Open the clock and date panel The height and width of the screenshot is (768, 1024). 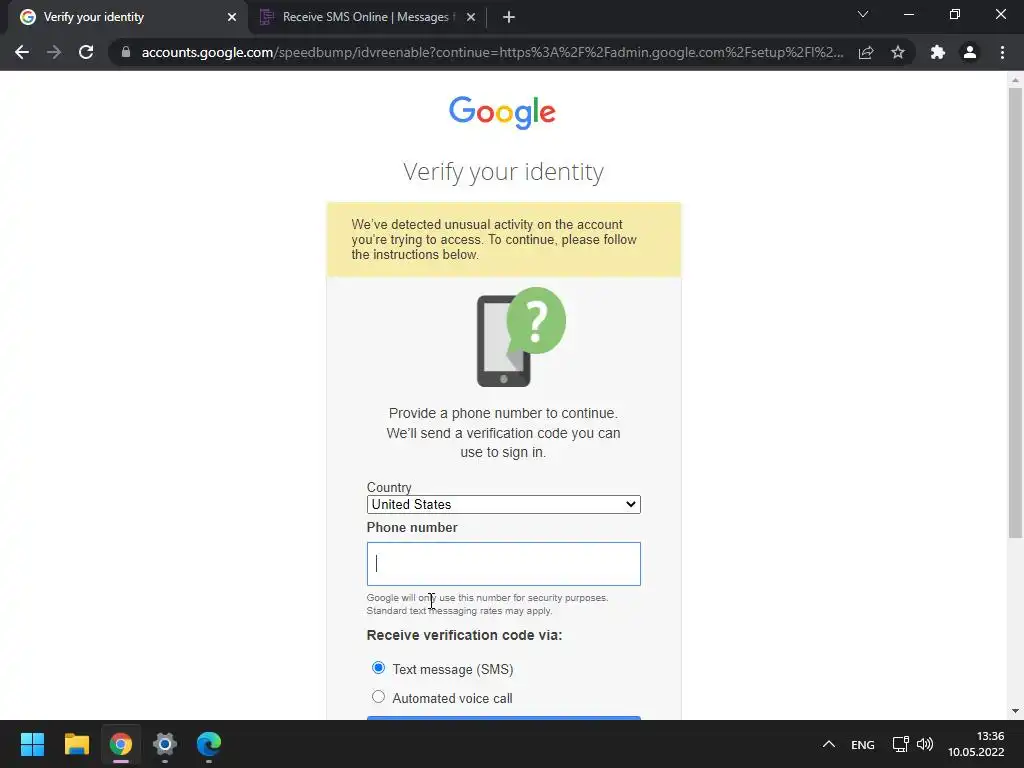976,744
